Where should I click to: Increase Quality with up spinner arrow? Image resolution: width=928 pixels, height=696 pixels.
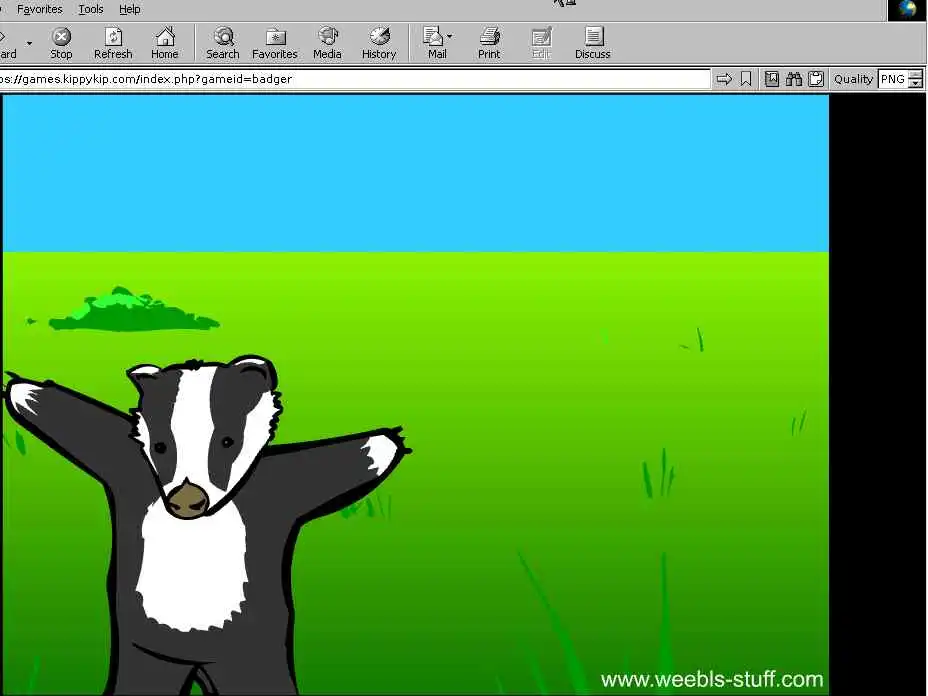pos(916,74)
